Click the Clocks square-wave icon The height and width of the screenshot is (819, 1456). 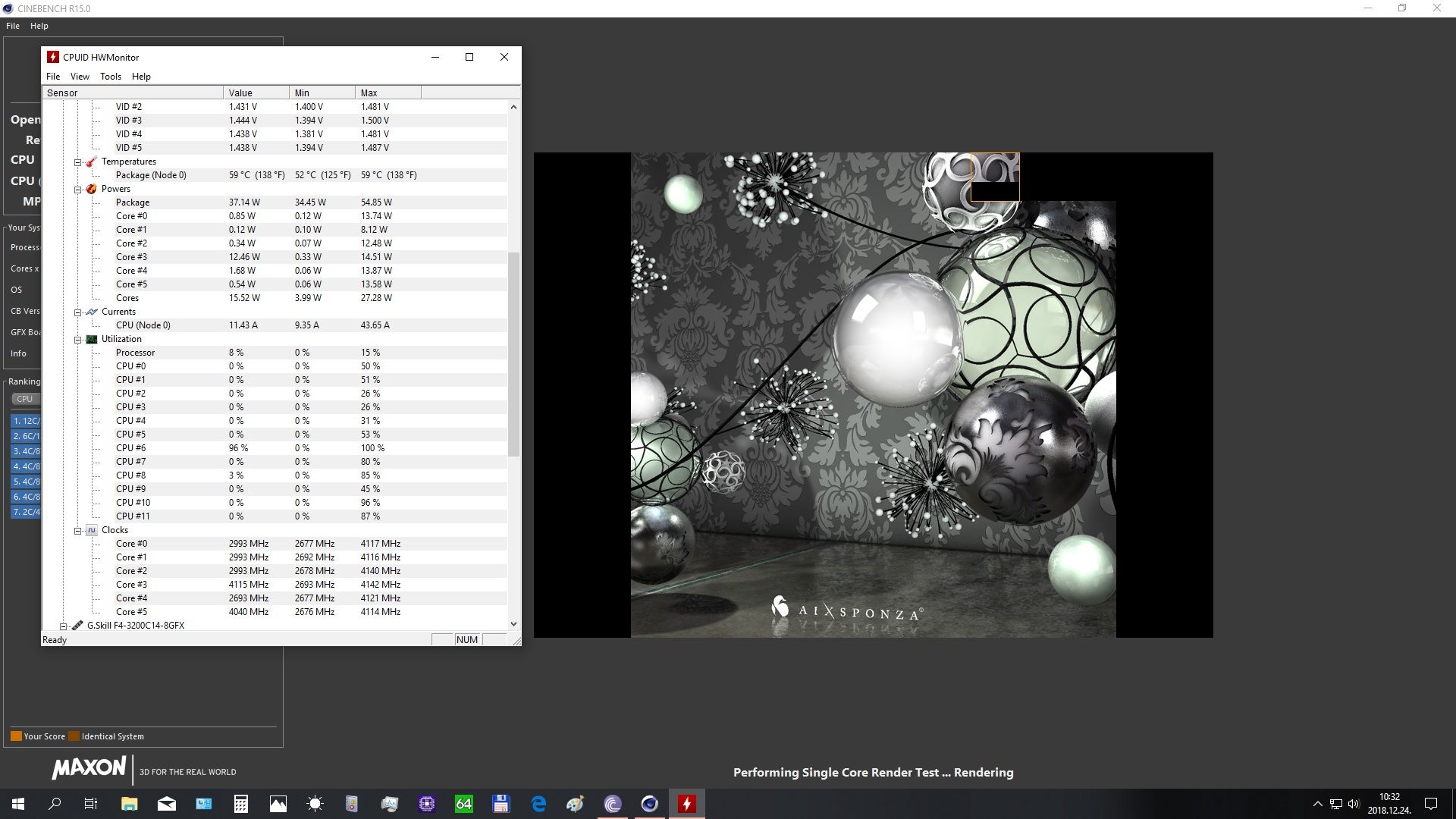(x=92, y=530)
